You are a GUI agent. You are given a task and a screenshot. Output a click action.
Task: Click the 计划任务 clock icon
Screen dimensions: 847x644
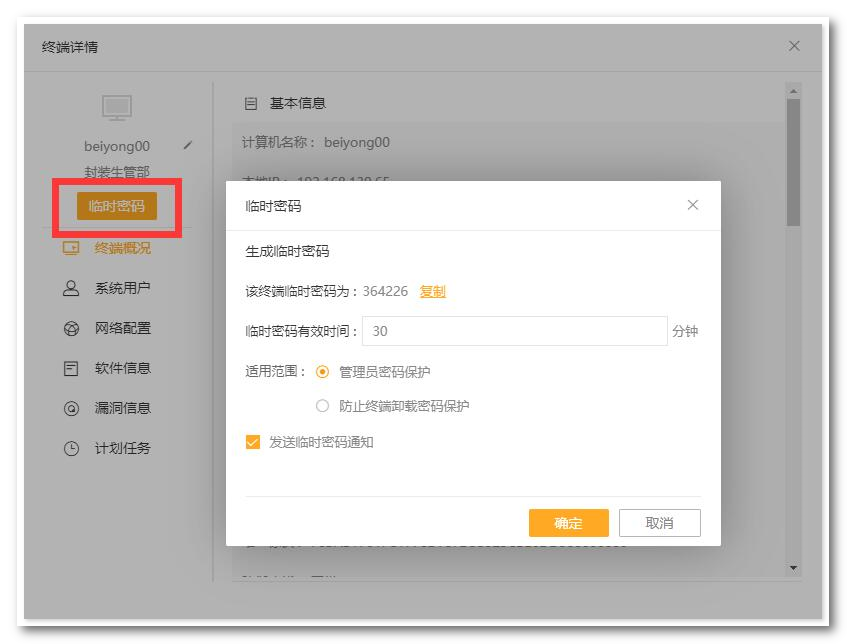(71, 448)
